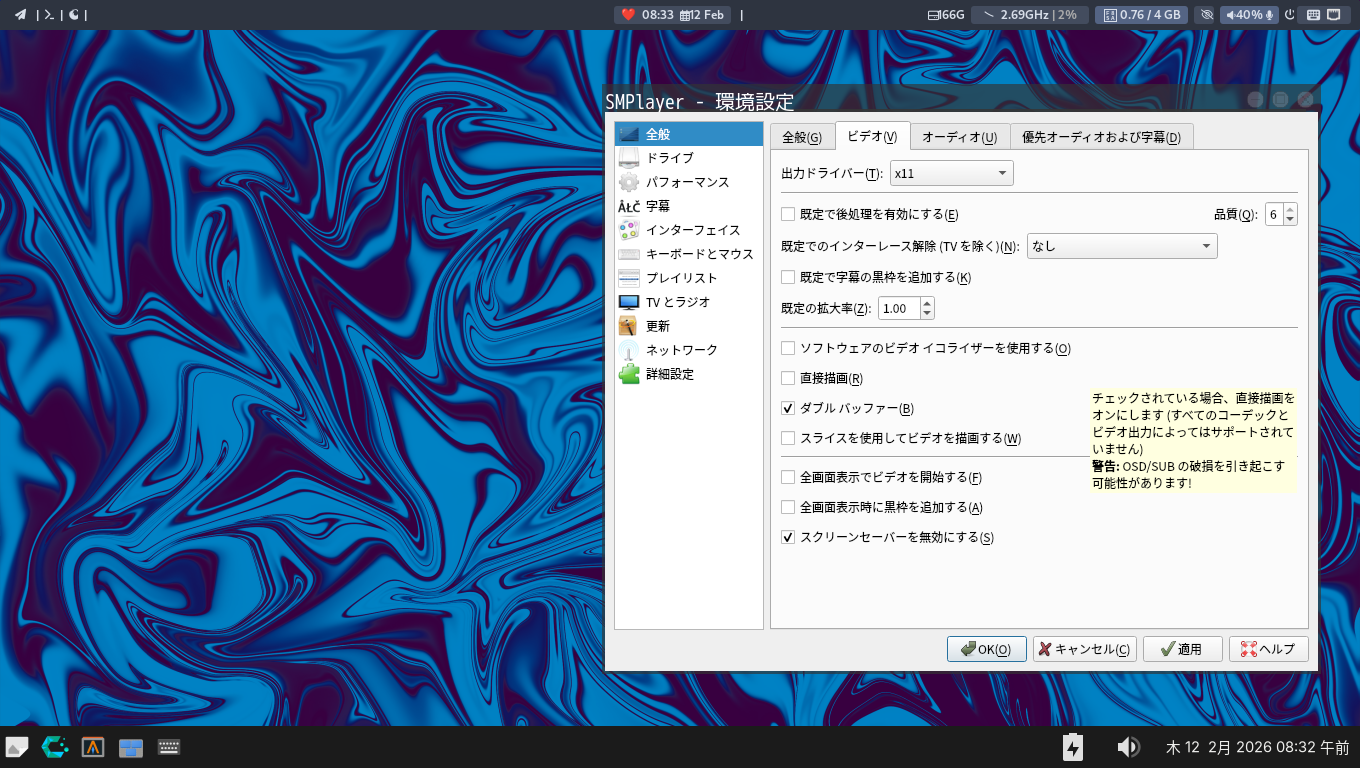Open the teal hexagon app in taskbar
The width and height of the screenshot is (1360, 768).
click(x=55, y=747)
